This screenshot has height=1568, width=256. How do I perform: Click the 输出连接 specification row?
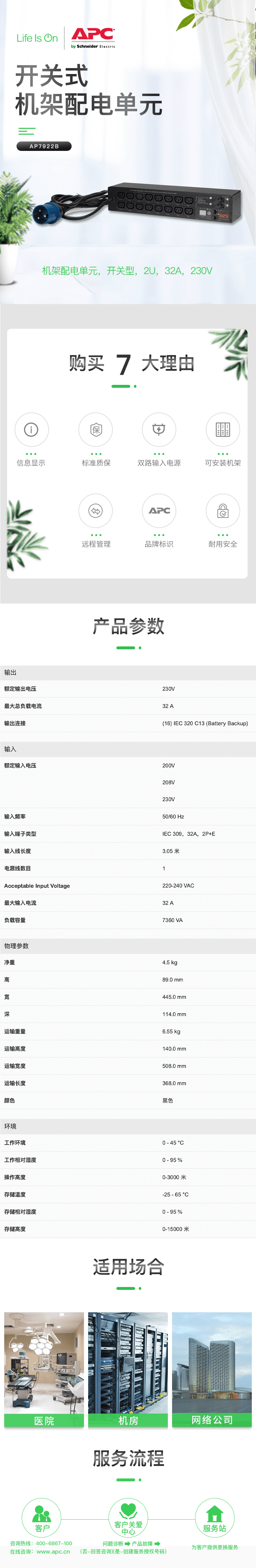[x=128, y=723]
